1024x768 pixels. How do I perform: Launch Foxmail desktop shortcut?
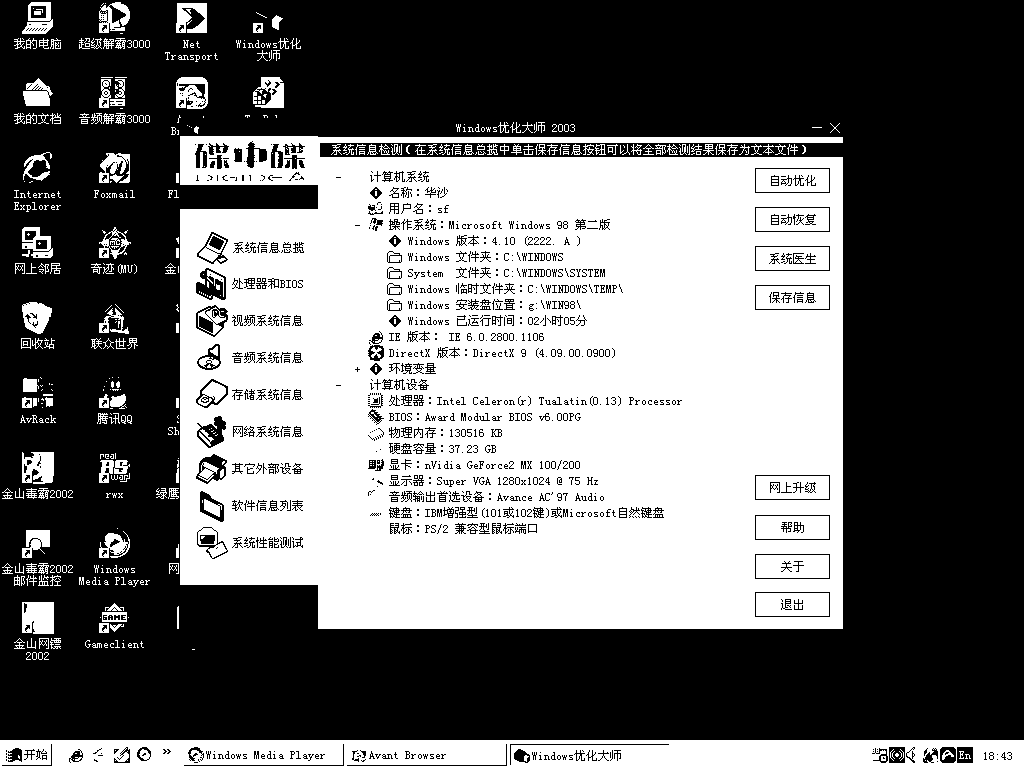tap(114, 176)
